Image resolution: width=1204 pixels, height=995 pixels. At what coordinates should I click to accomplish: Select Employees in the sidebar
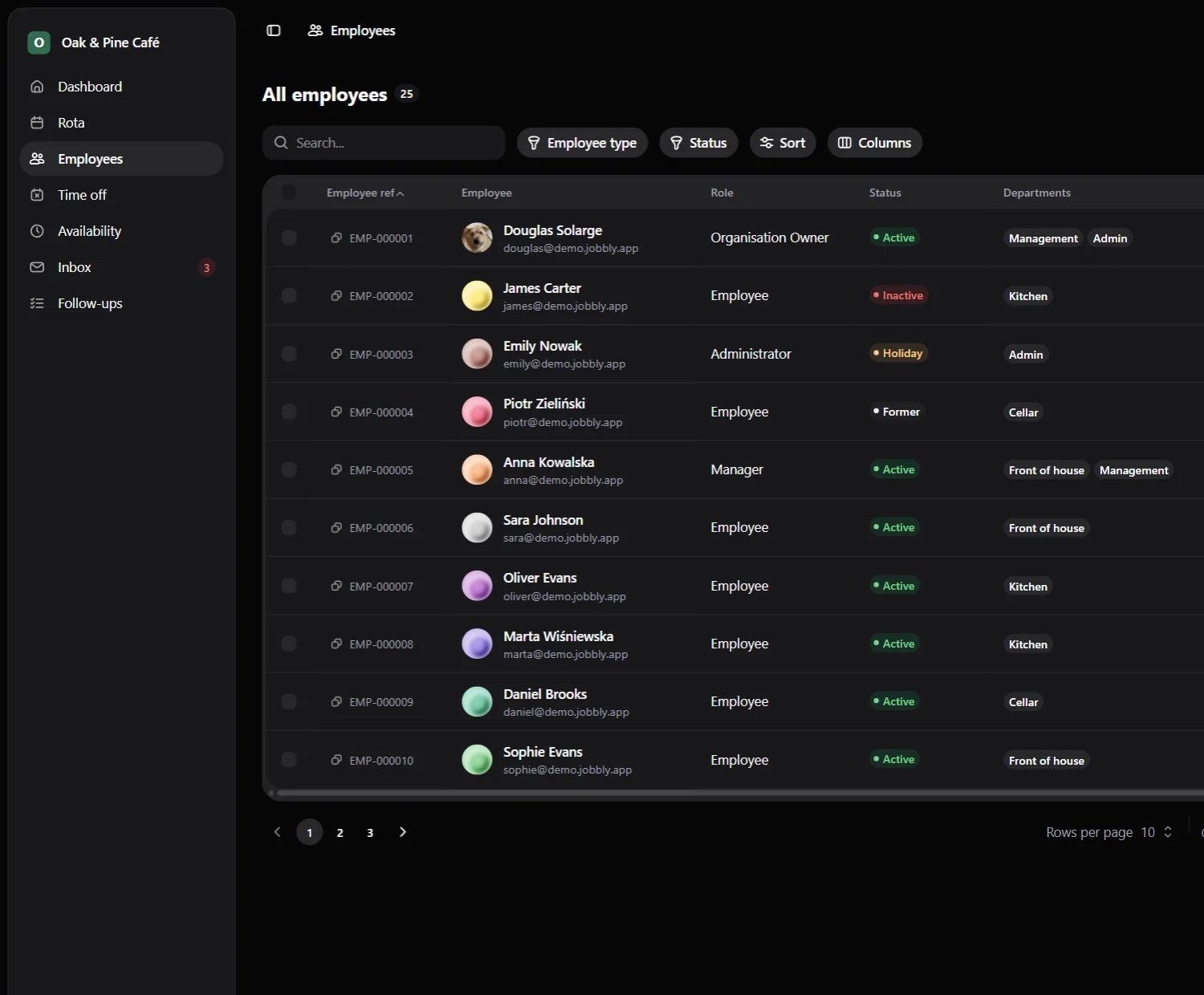coord(121,159)
